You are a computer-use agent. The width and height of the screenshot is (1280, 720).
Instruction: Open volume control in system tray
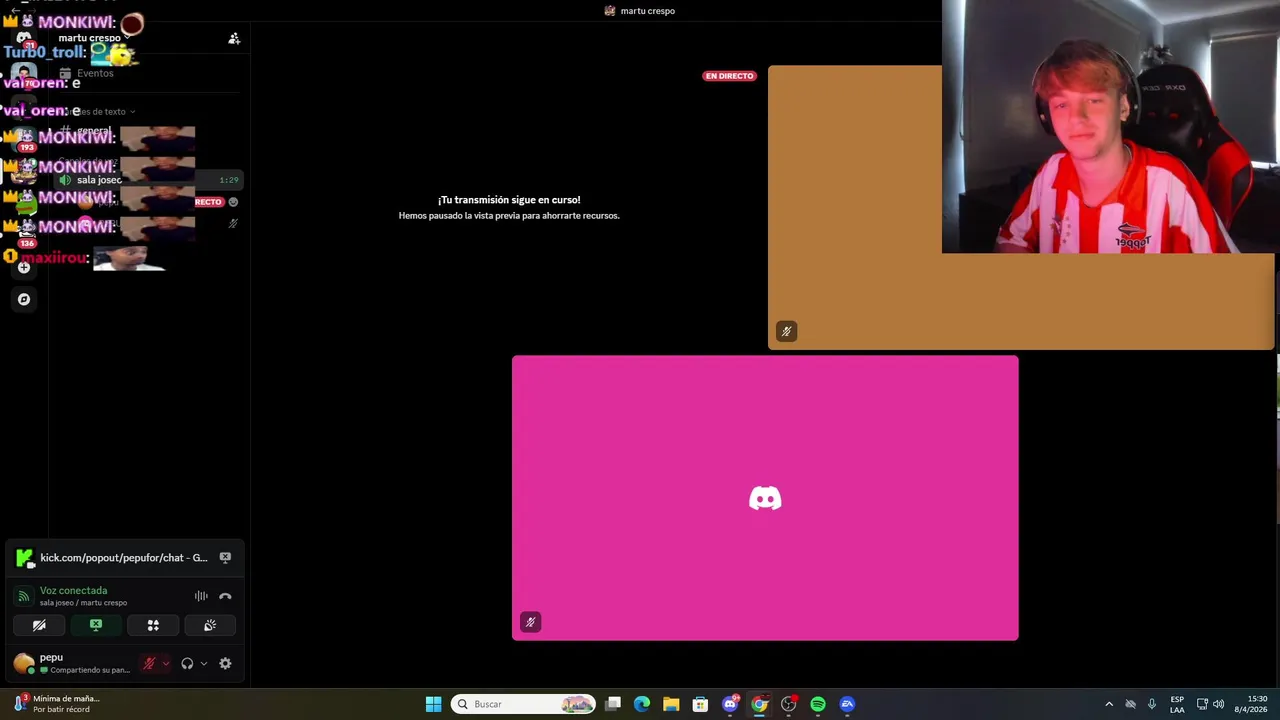click(1218, 704)
